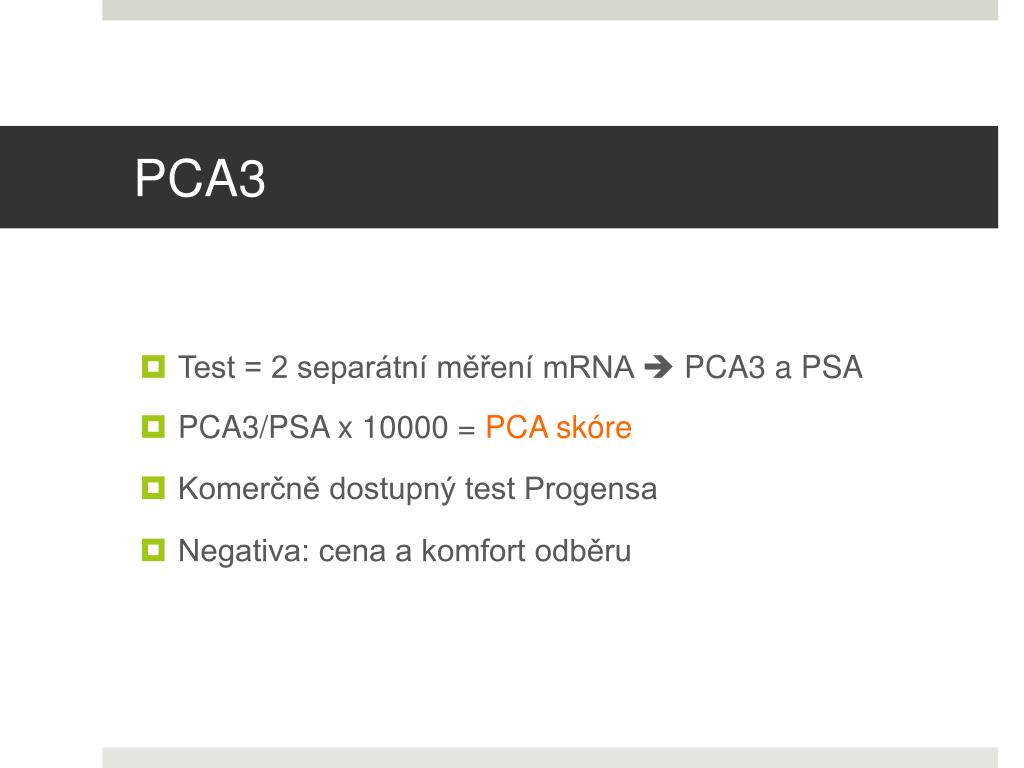
Task: Click the text "PCA3 a PSA" after the arrow
Action: [x=773, y=368]
